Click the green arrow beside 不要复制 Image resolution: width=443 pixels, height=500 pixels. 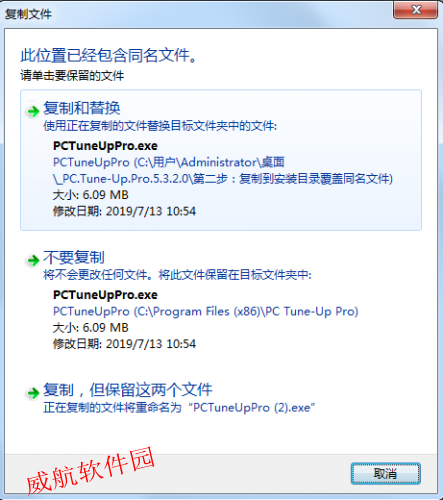[x=33, y=260]
